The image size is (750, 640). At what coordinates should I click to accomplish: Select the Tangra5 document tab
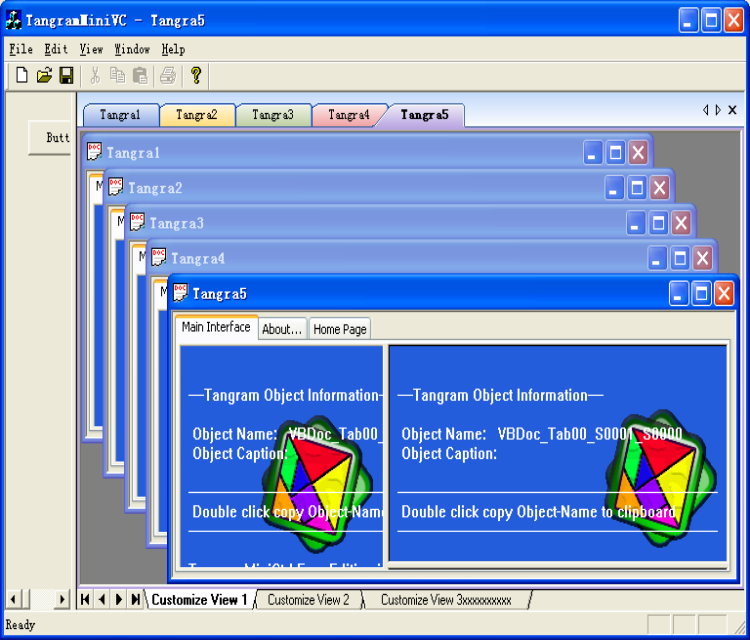[424, 115]
